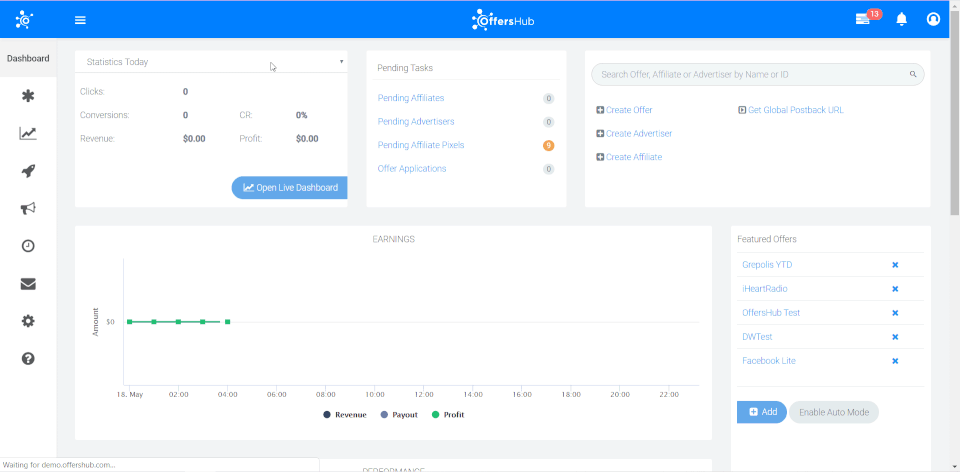Screen dimensions: 960x472
Task: Open the envelope mail icon in sidebar
Action: [x=28, y=283]
